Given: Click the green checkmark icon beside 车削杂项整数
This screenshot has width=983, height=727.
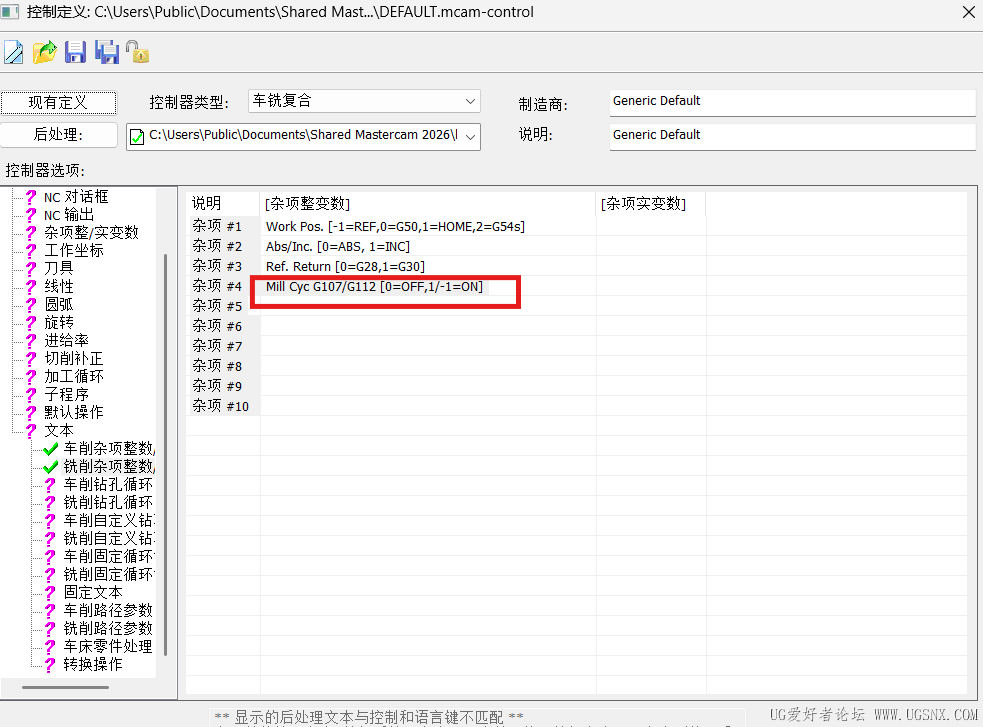Looking at the screenshot, I should [x=51, y=449].
